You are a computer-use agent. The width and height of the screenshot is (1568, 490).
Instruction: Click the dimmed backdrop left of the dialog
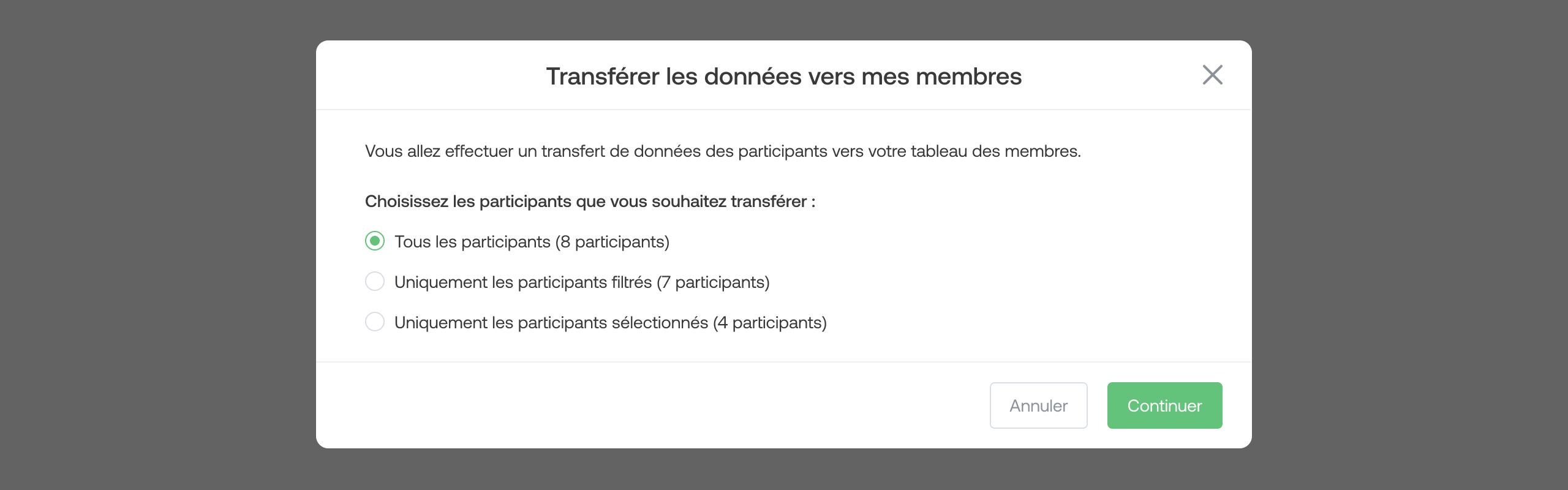(153, 245)
